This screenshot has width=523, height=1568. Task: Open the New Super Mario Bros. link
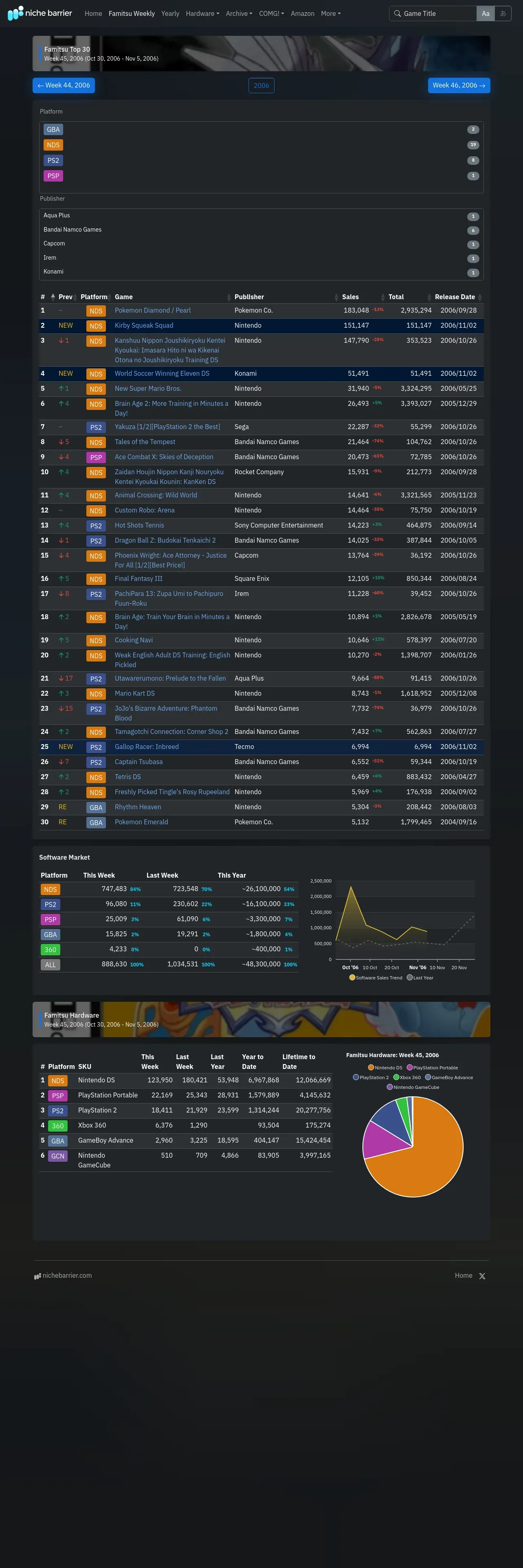click(x=148, y=389)
